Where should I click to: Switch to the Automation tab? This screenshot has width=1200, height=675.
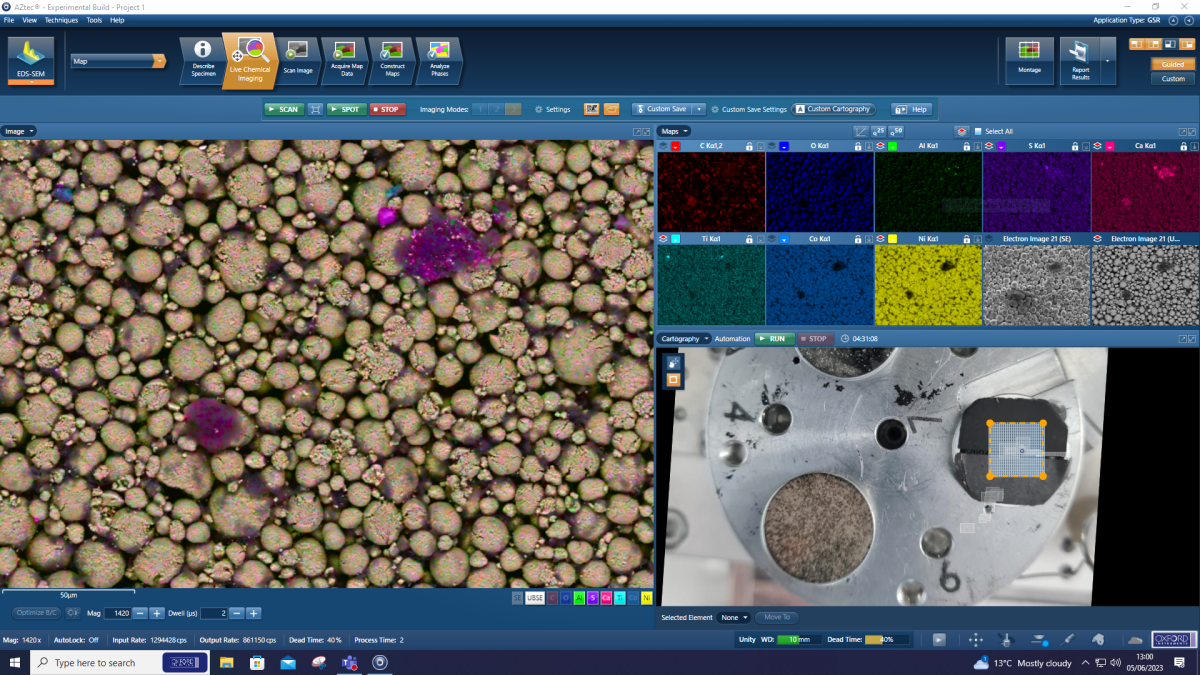731,338
